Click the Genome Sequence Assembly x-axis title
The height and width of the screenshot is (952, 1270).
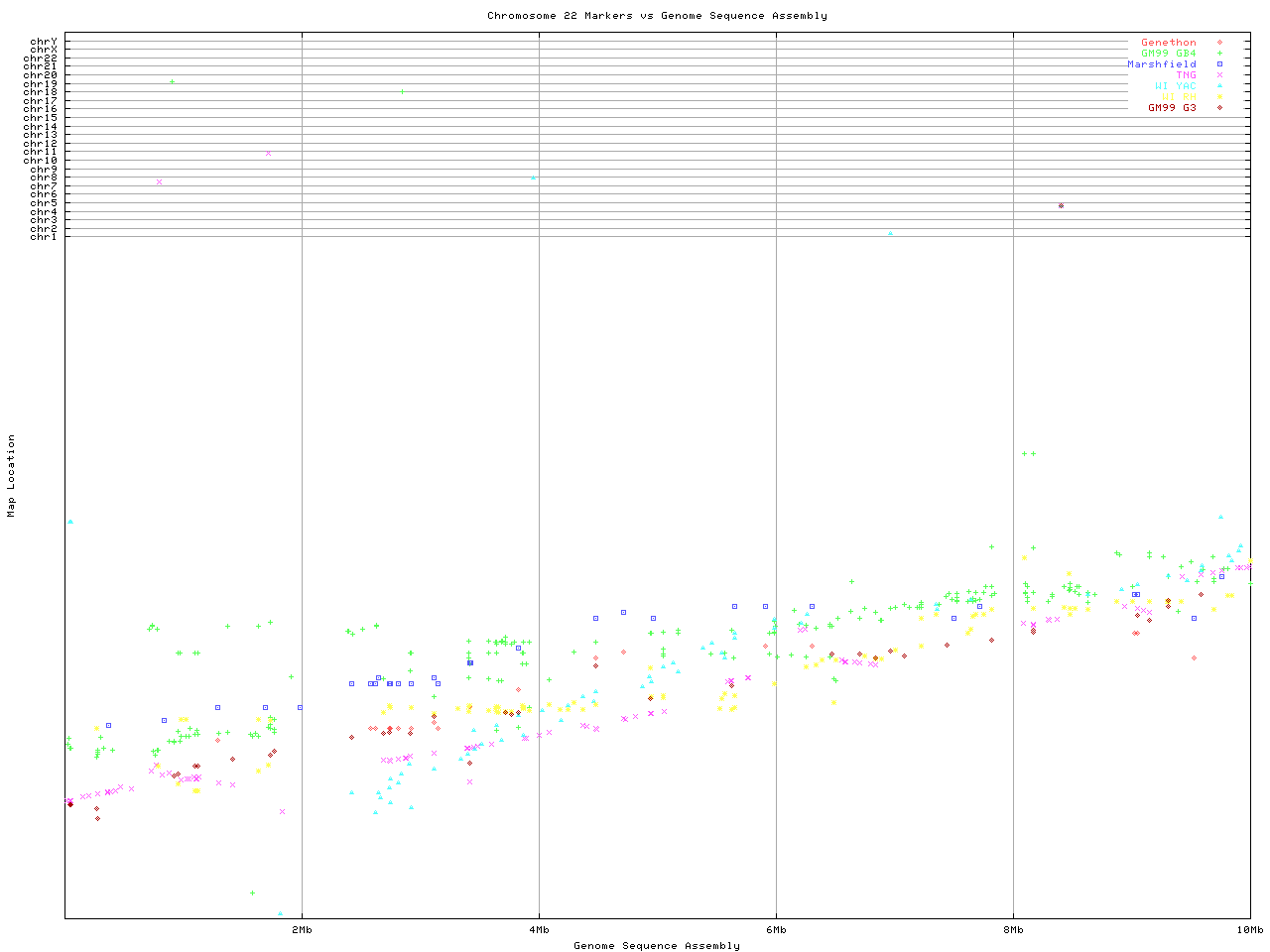click(x=657, y=946)
